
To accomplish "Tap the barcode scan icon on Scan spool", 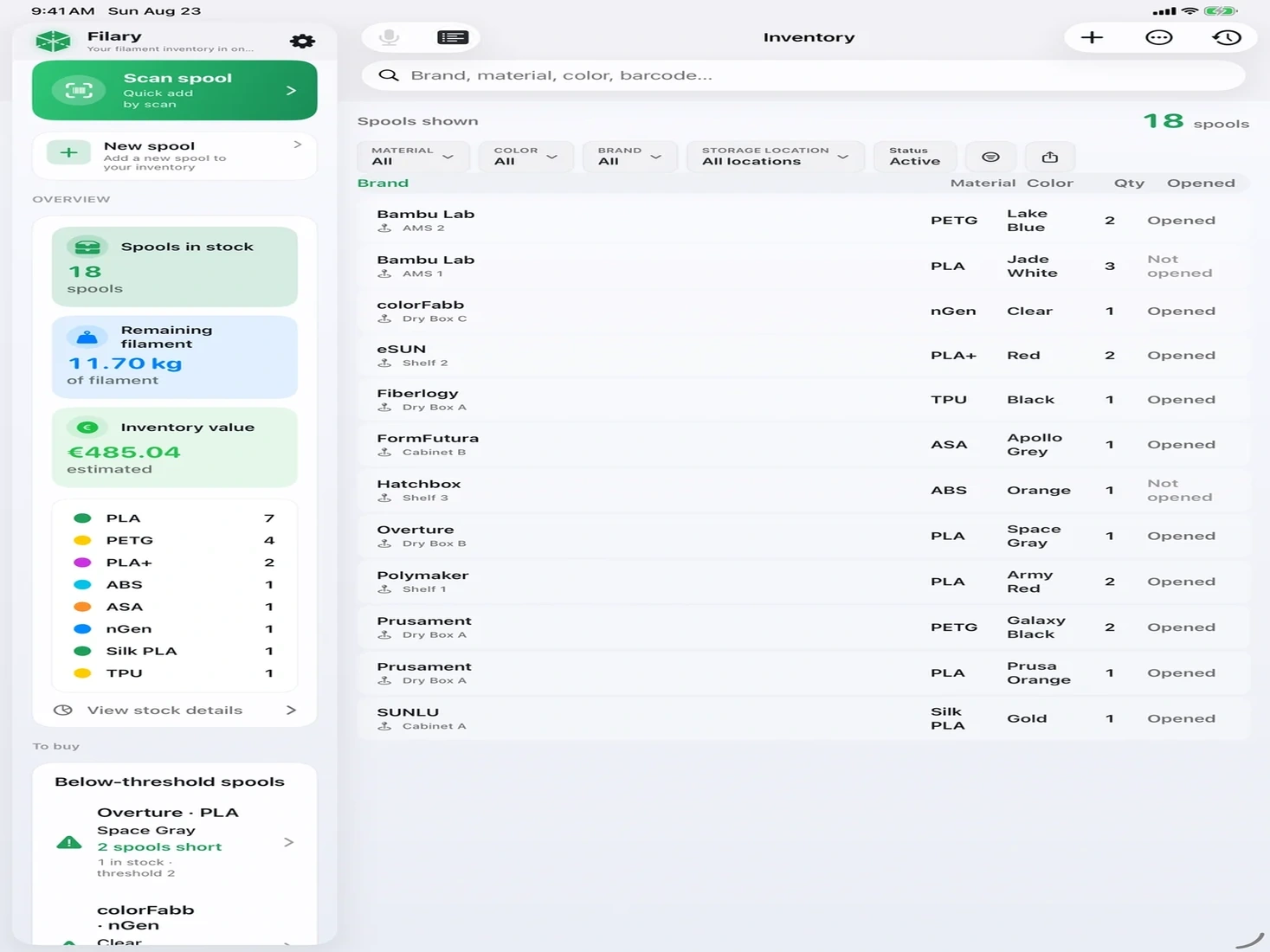I will tap(79, 90).
